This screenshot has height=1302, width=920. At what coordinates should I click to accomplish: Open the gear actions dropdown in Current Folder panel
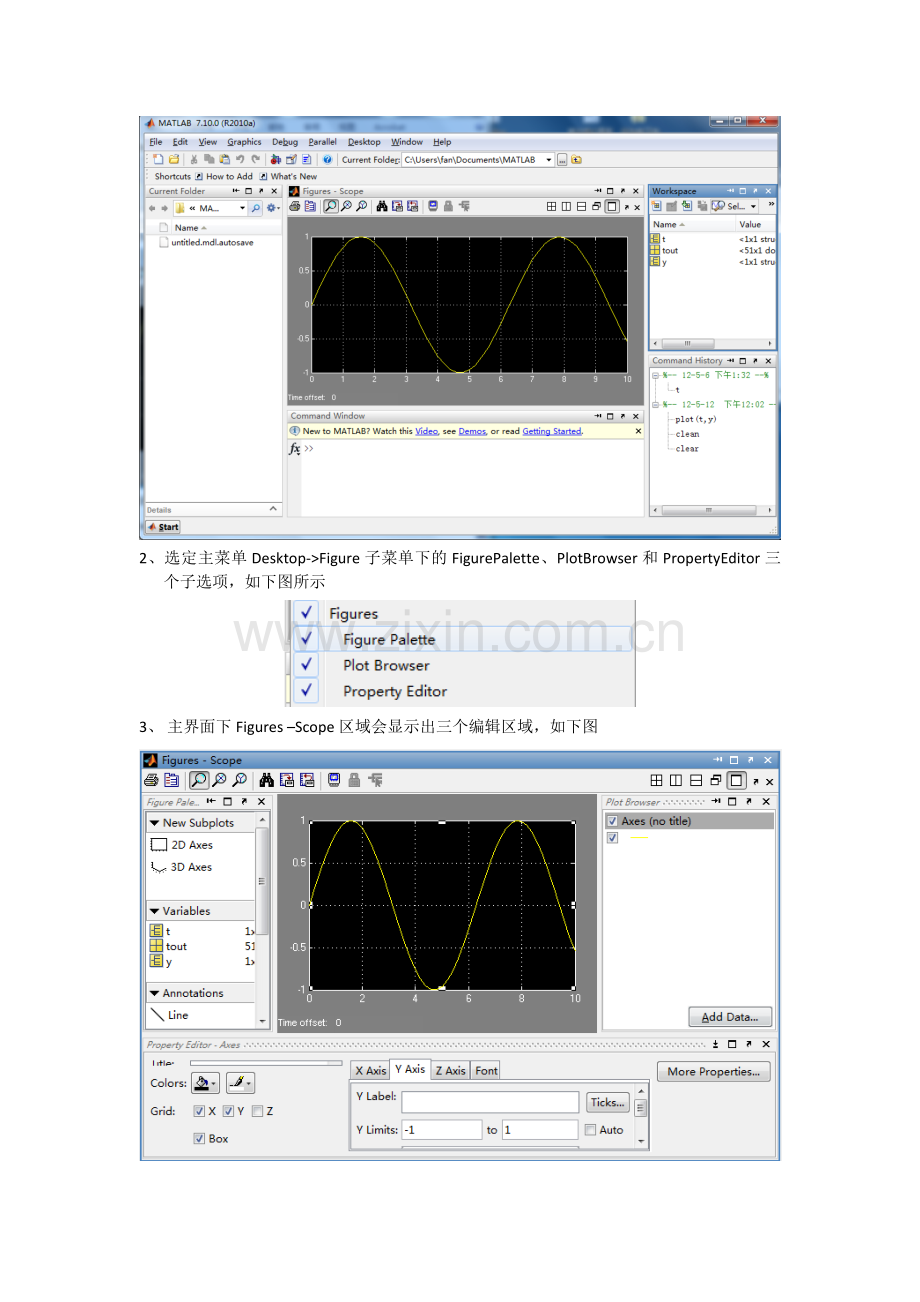(272, 208)
